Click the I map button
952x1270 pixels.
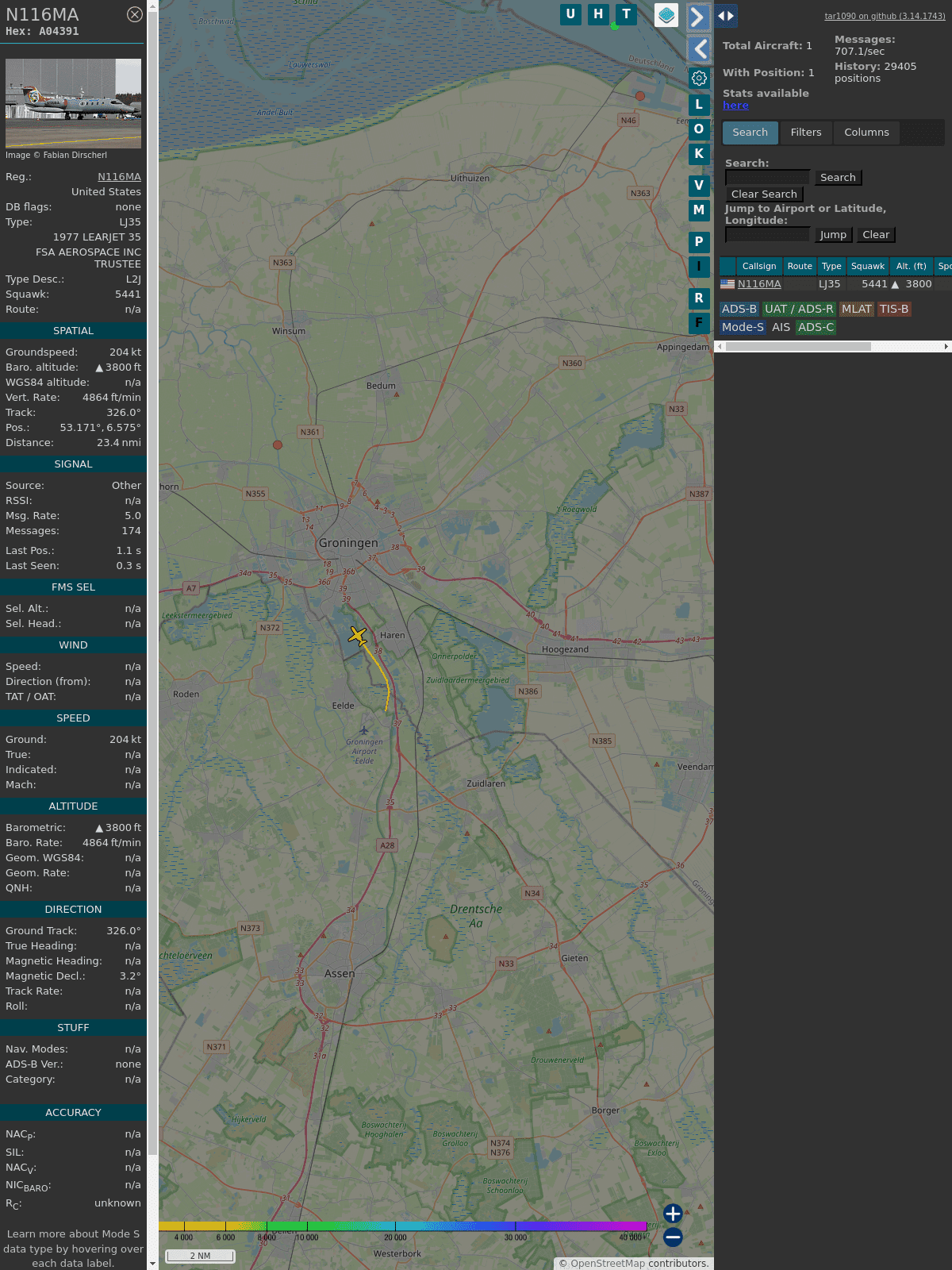699,266
